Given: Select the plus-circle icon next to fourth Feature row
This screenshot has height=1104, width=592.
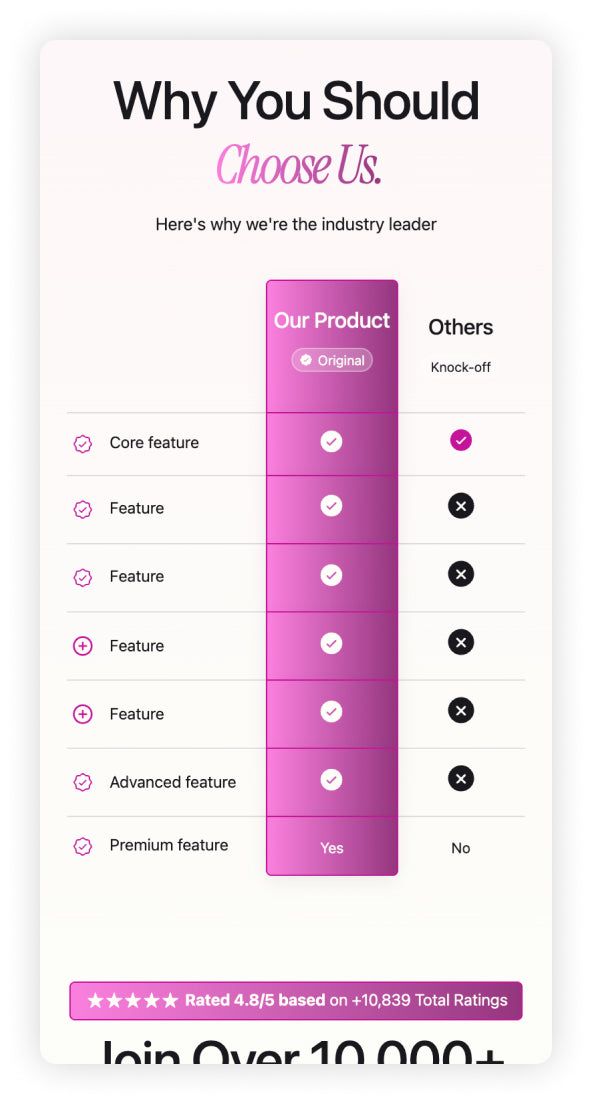Looking at the screenshot, I should [x=83, y=646].
